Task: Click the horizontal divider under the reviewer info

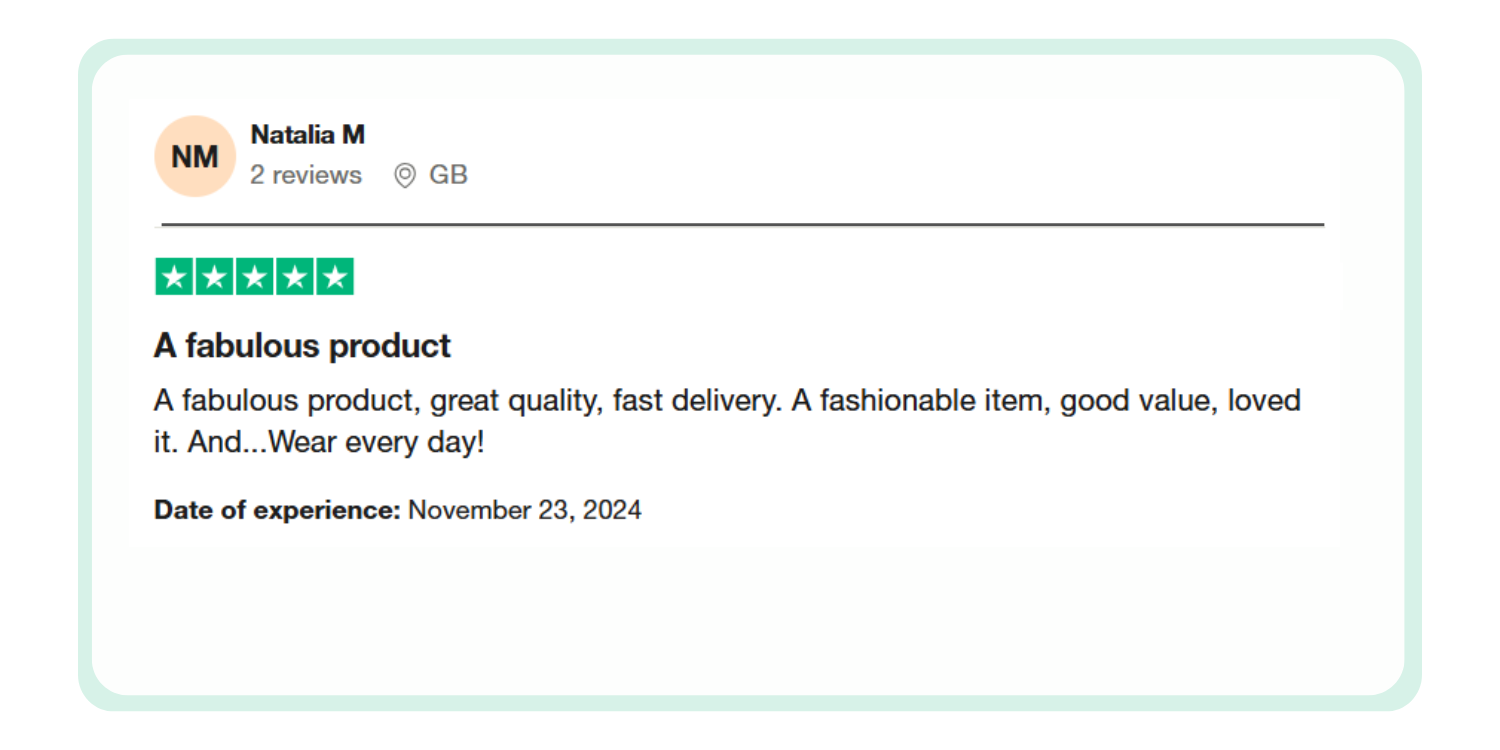Action: (x=742, y=225)
